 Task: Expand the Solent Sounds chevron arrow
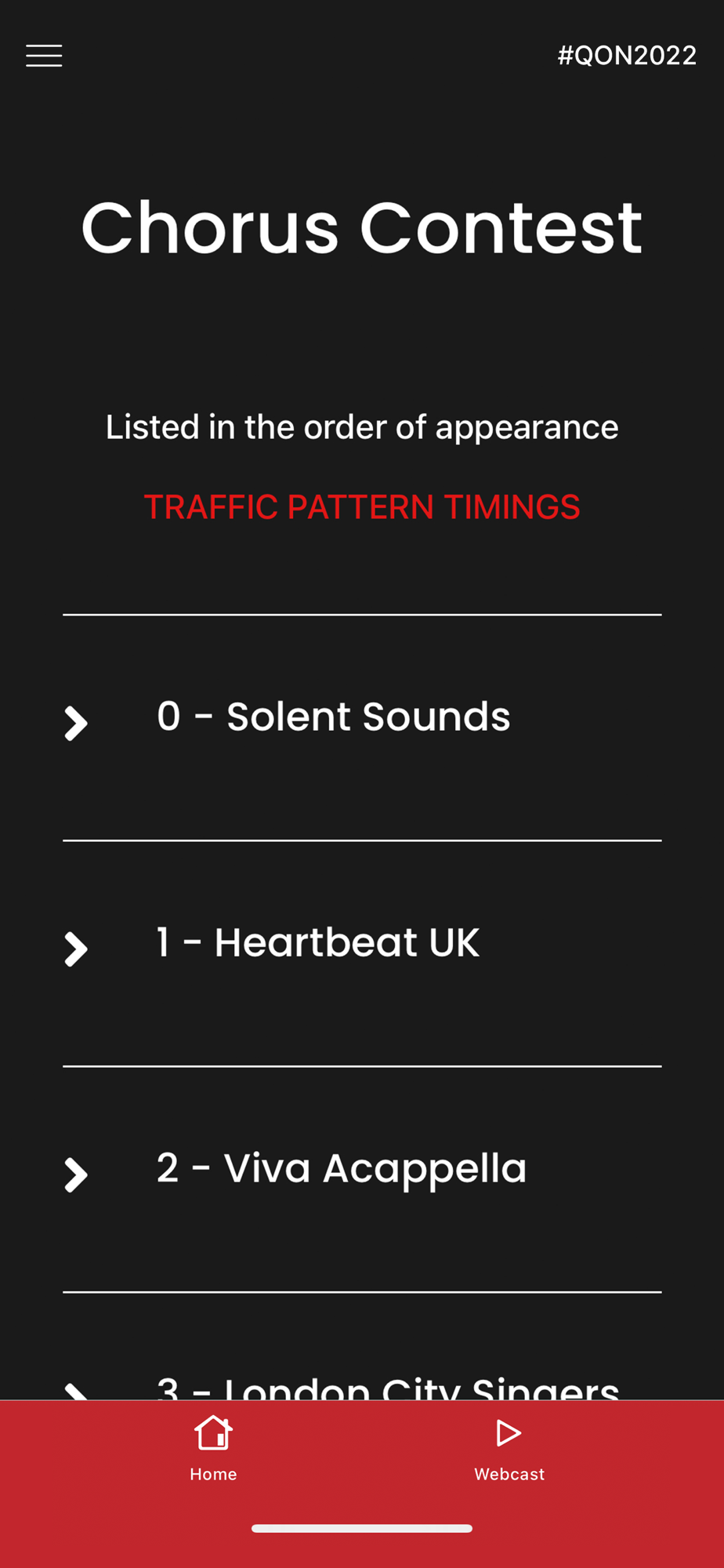tap(76, 723)
